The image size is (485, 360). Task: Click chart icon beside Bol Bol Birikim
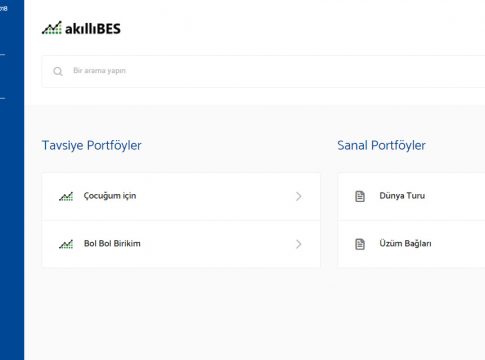coord(66,244)
